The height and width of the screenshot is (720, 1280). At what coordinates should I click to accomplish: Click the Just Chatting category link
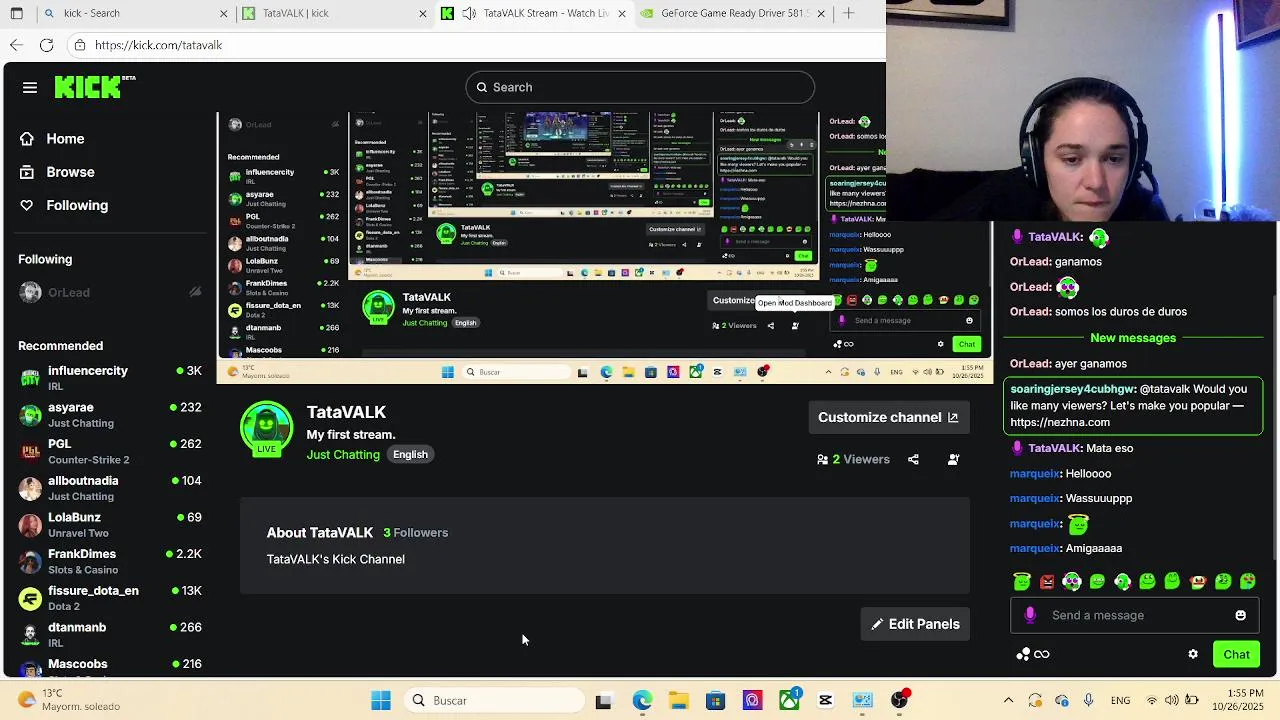coord(343,454)
